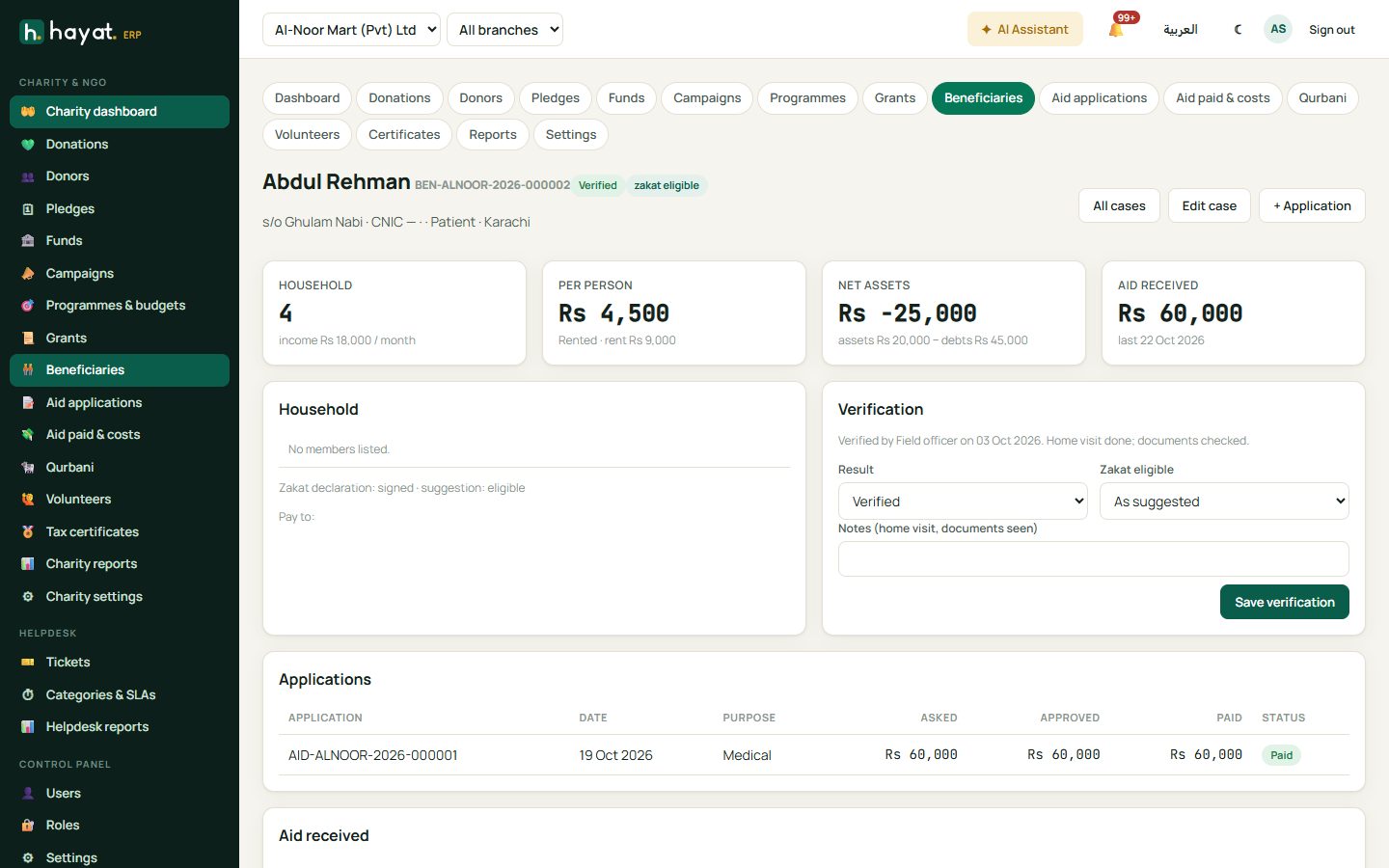Click the Programmes & budgets target icon
The image size is (1389, 868).
[28, 306]
